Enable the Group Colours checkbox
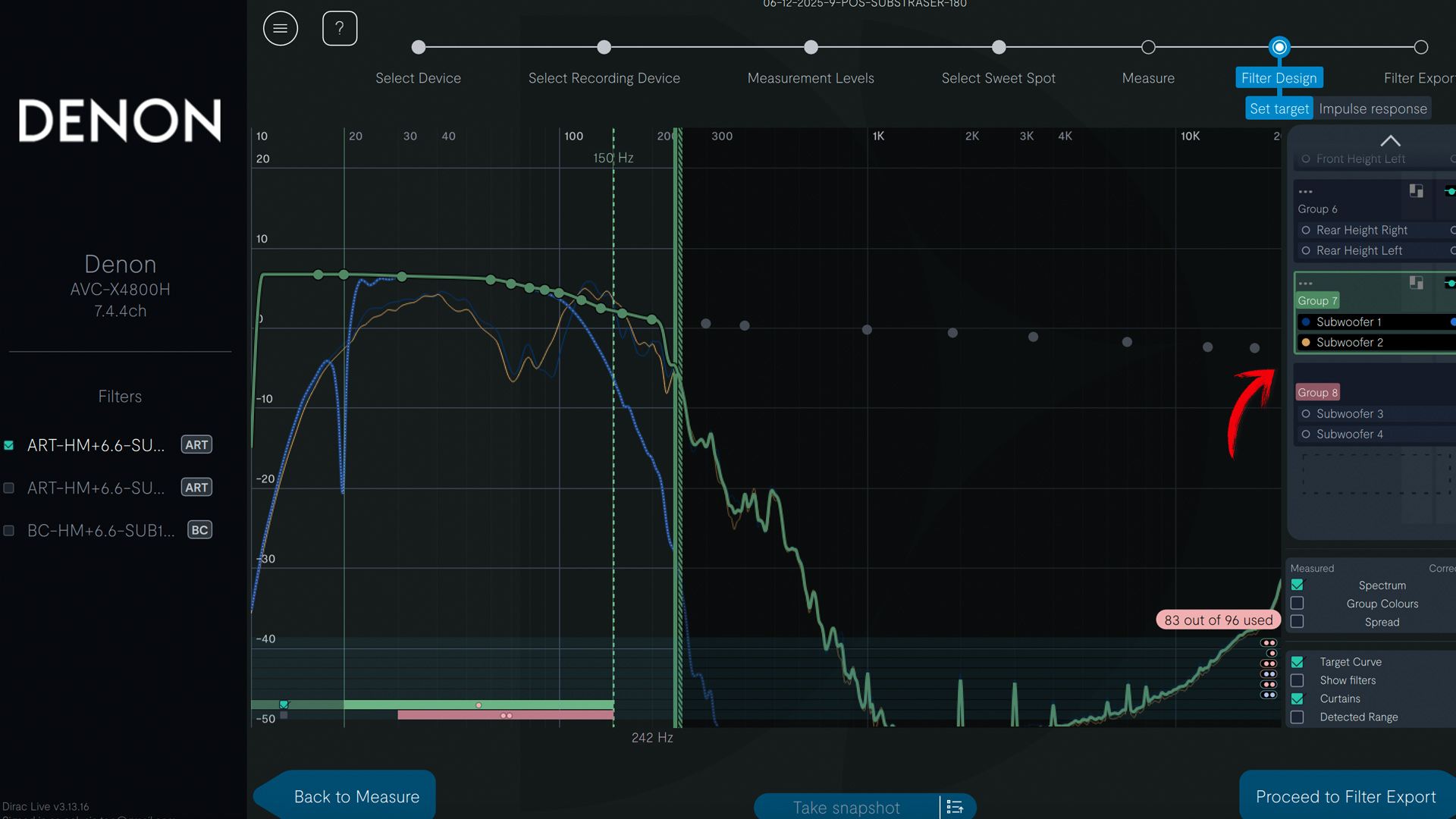Image resolution: width=1456 pixels, height=819 pixels. click(x=1298, y=604)
